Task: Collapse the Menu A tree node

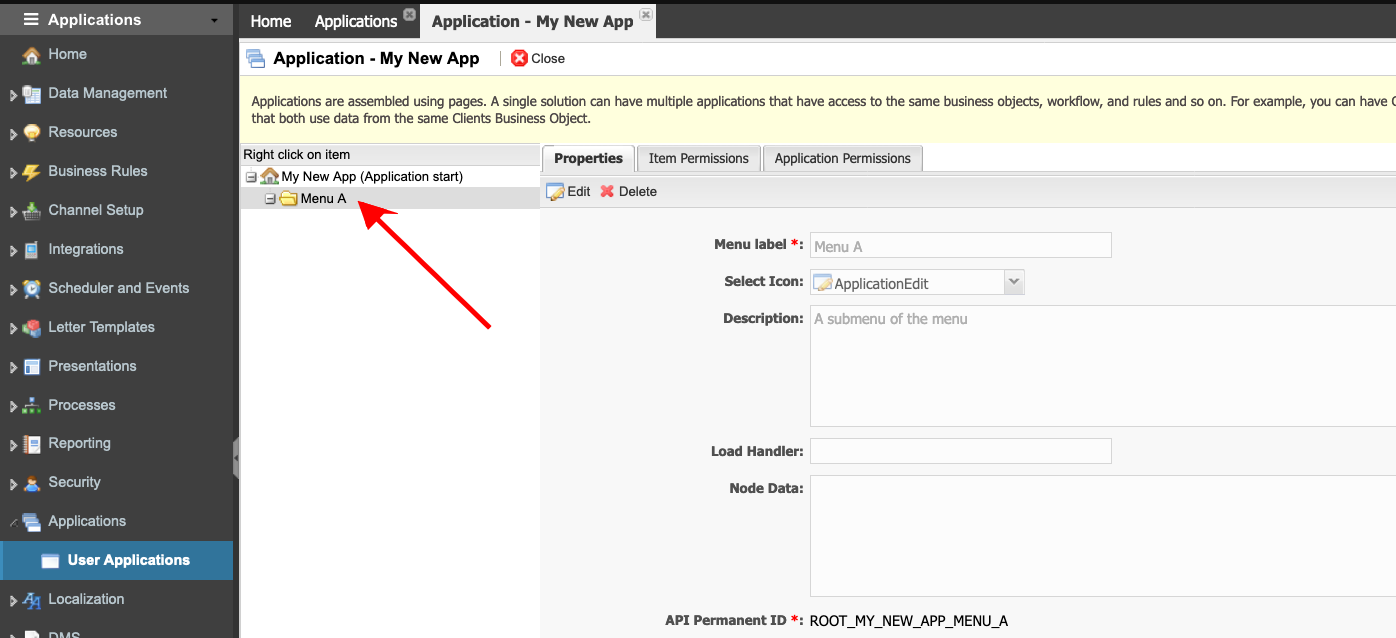Action: [x=270, y=199]
